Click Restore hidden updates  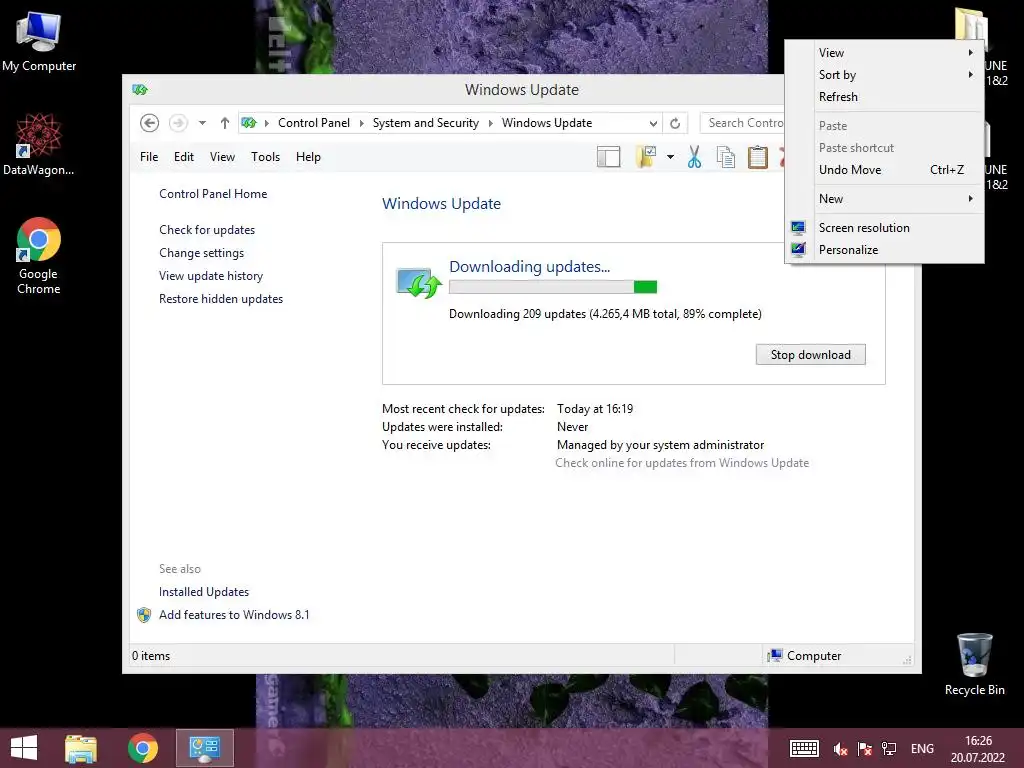pos(221,298)
